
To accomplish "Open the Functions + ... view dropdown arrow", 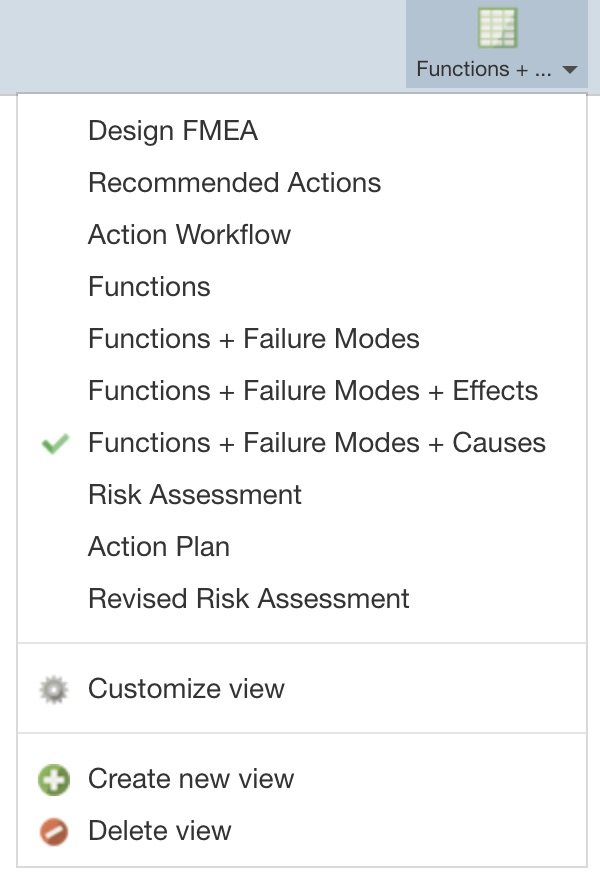I will 570,69.
